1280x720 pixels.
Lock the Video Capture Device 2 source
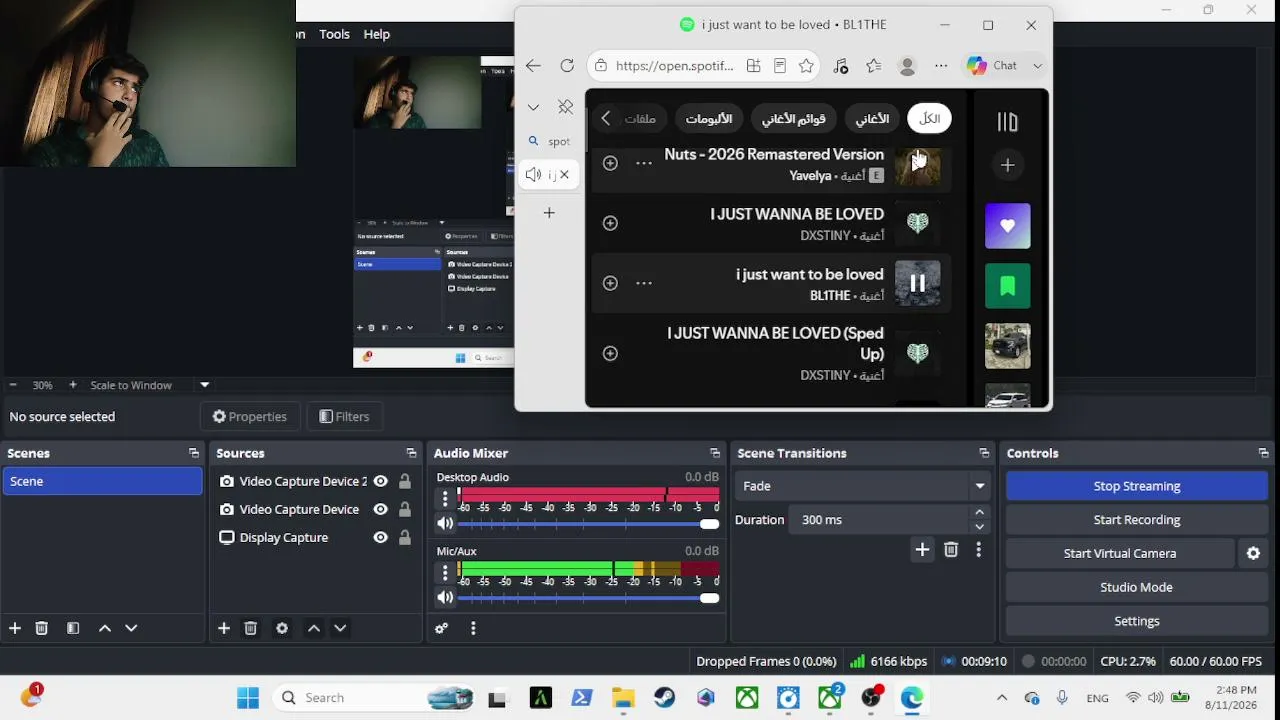point(404,481)
